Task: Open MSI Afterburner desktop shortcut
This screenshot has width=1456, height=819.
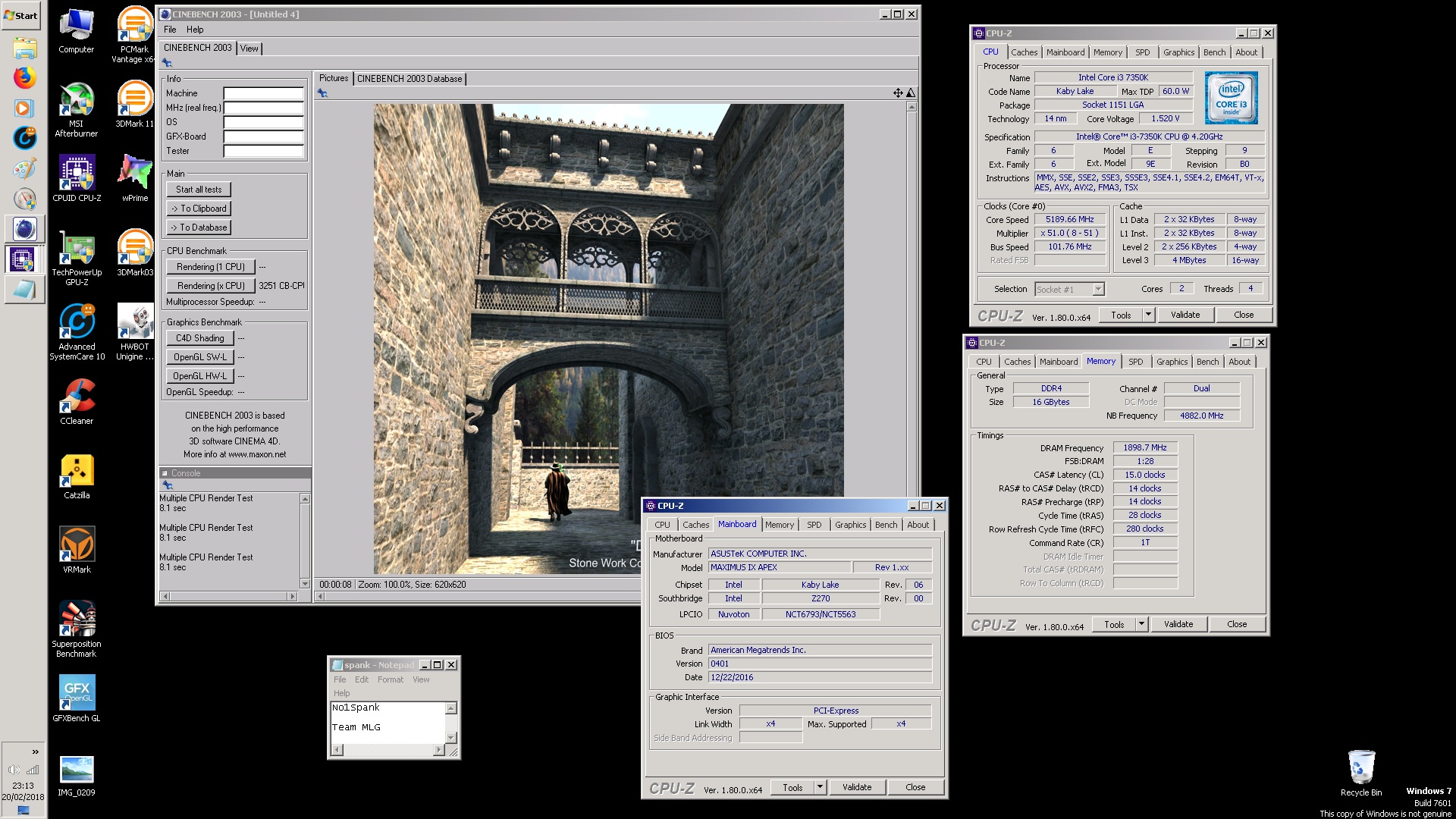Action: tap(77, 109)
